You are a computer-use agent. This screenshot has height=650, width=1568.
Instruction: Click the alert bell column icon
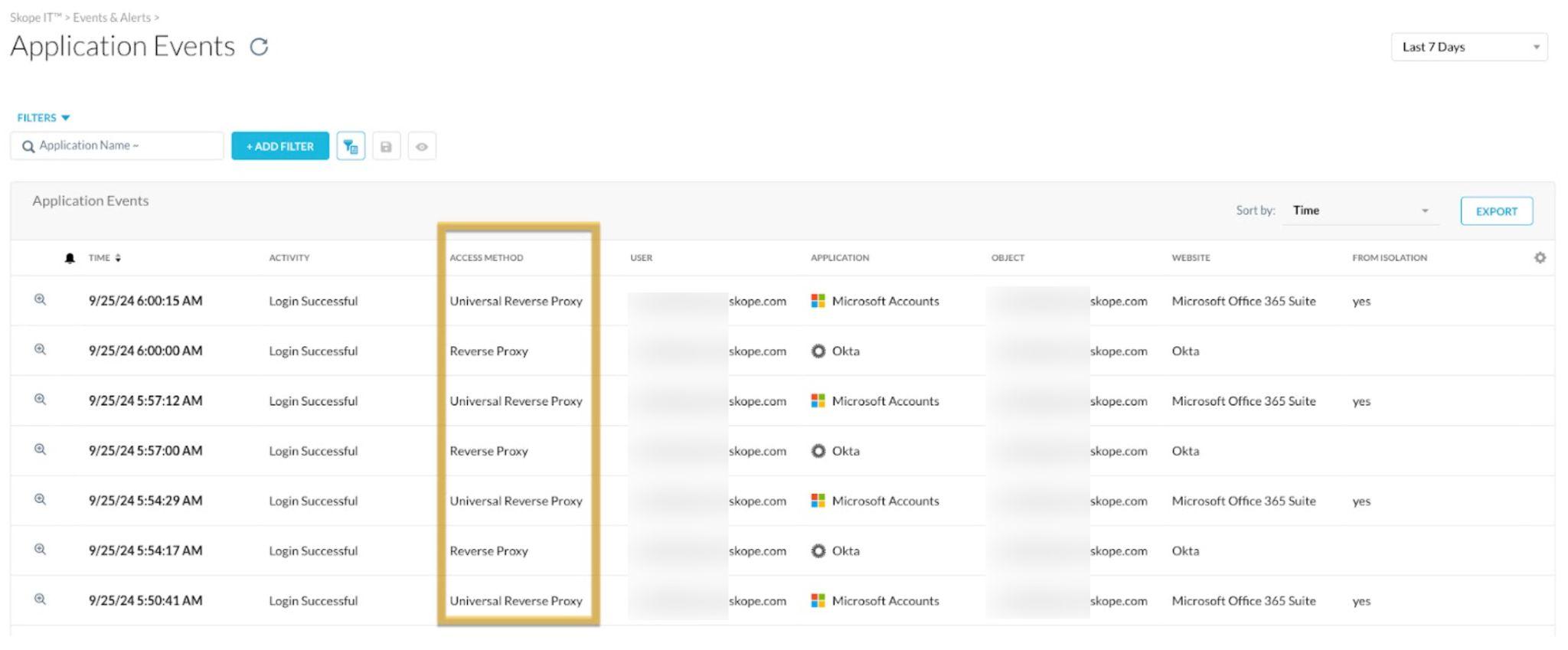point(70,258)
